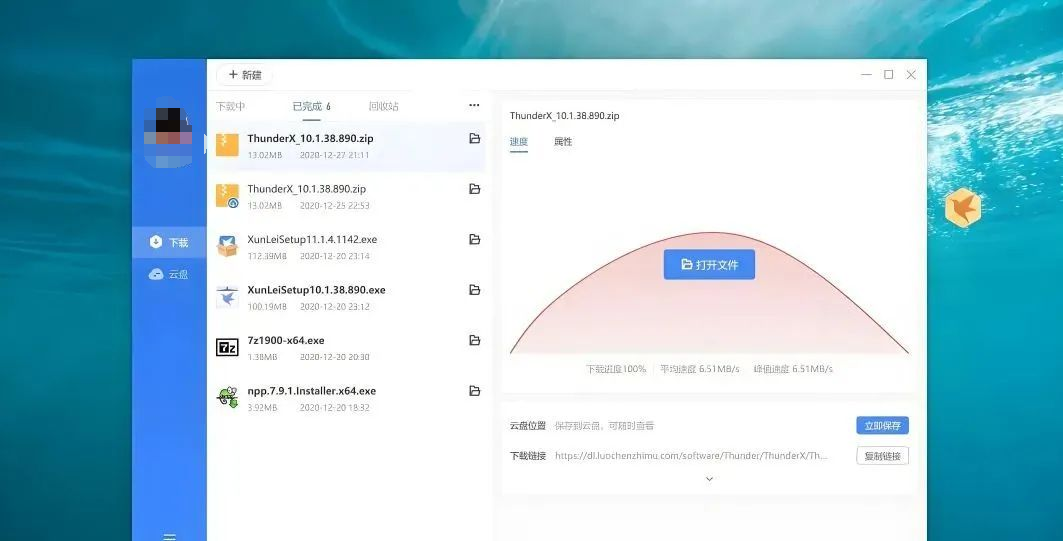Click the 平均速度 6.51MB/s text
The height and width of the screenshot is (541, 1063).
click(x=700, y=369)
